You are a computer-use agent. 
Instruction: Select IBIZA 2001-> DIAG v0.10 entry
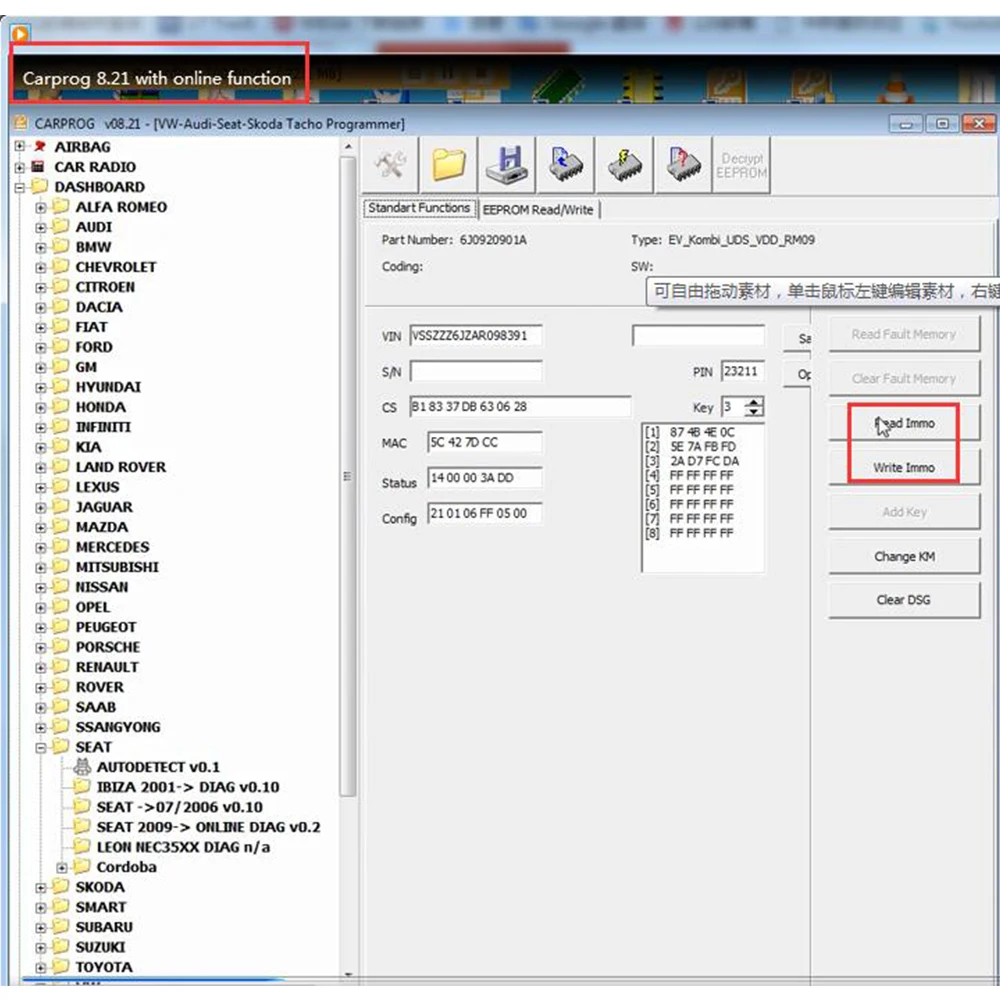coord(188,787)
